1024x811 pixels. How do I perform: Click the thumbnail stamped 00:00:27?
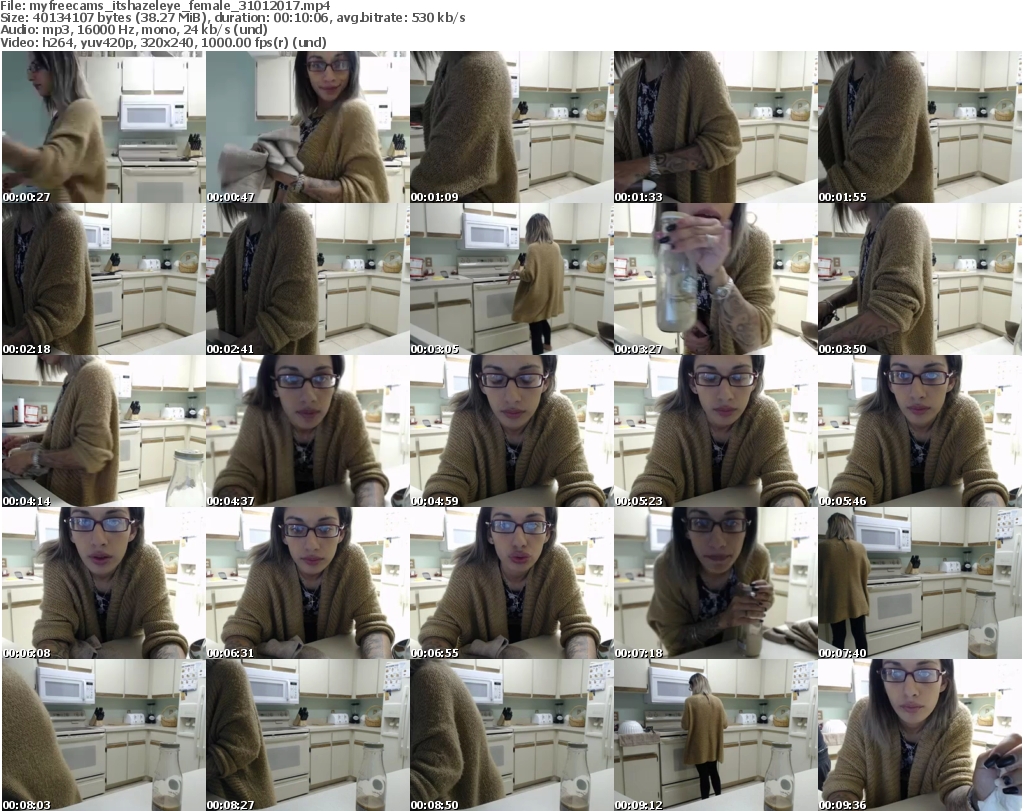pos(104,127)
